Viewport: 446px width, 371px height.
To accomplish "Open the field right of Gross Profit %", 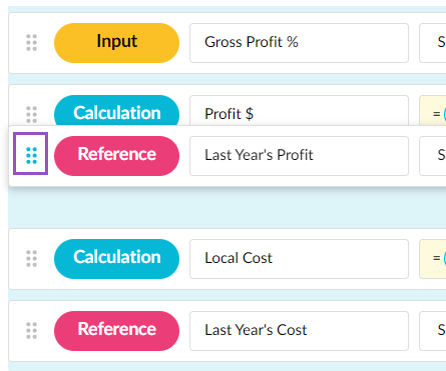I will coord(433,43).
